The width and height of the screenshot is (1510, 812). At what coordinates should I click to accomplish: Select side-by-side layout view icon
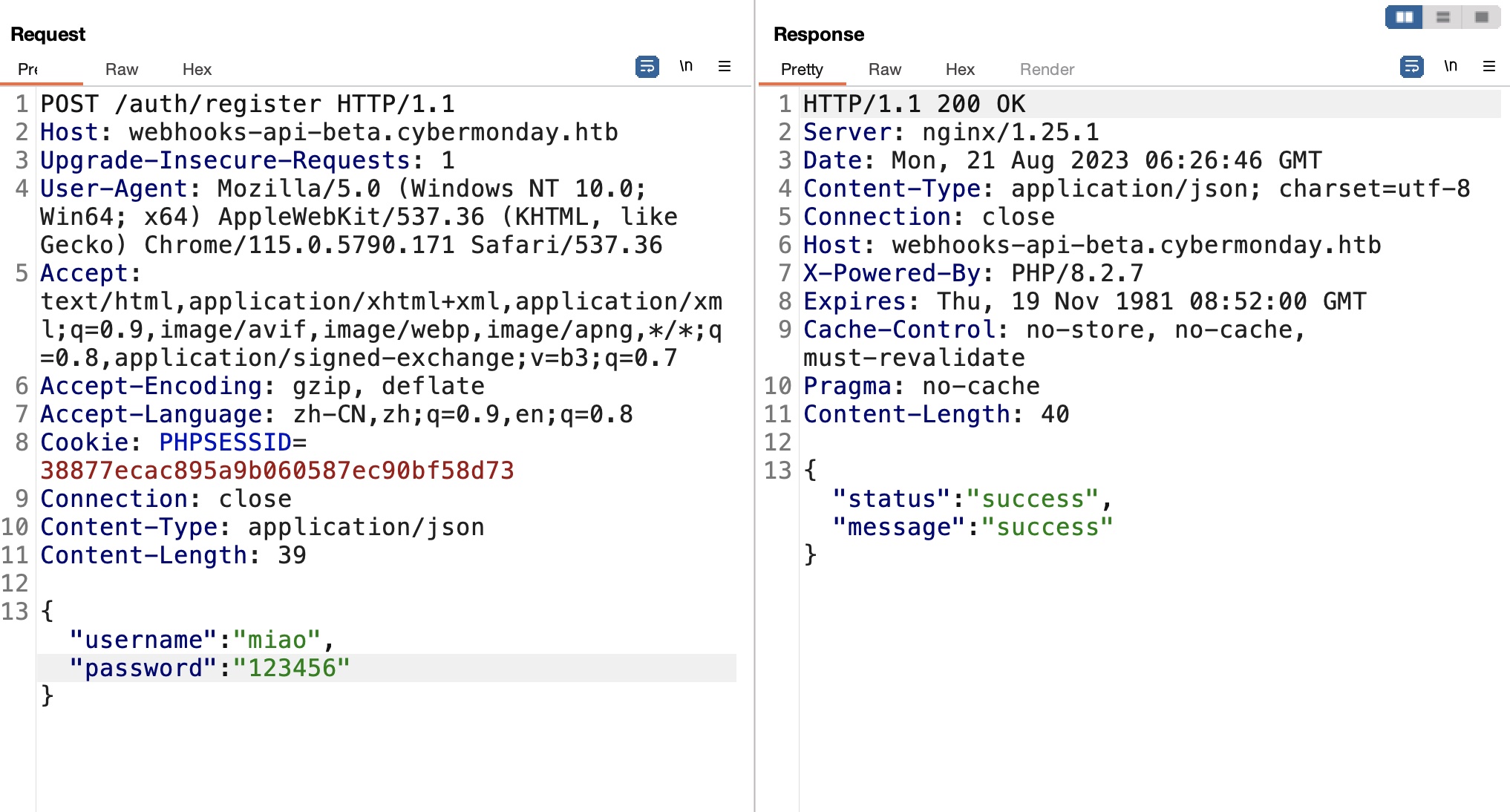click(x=1404, y=17)
